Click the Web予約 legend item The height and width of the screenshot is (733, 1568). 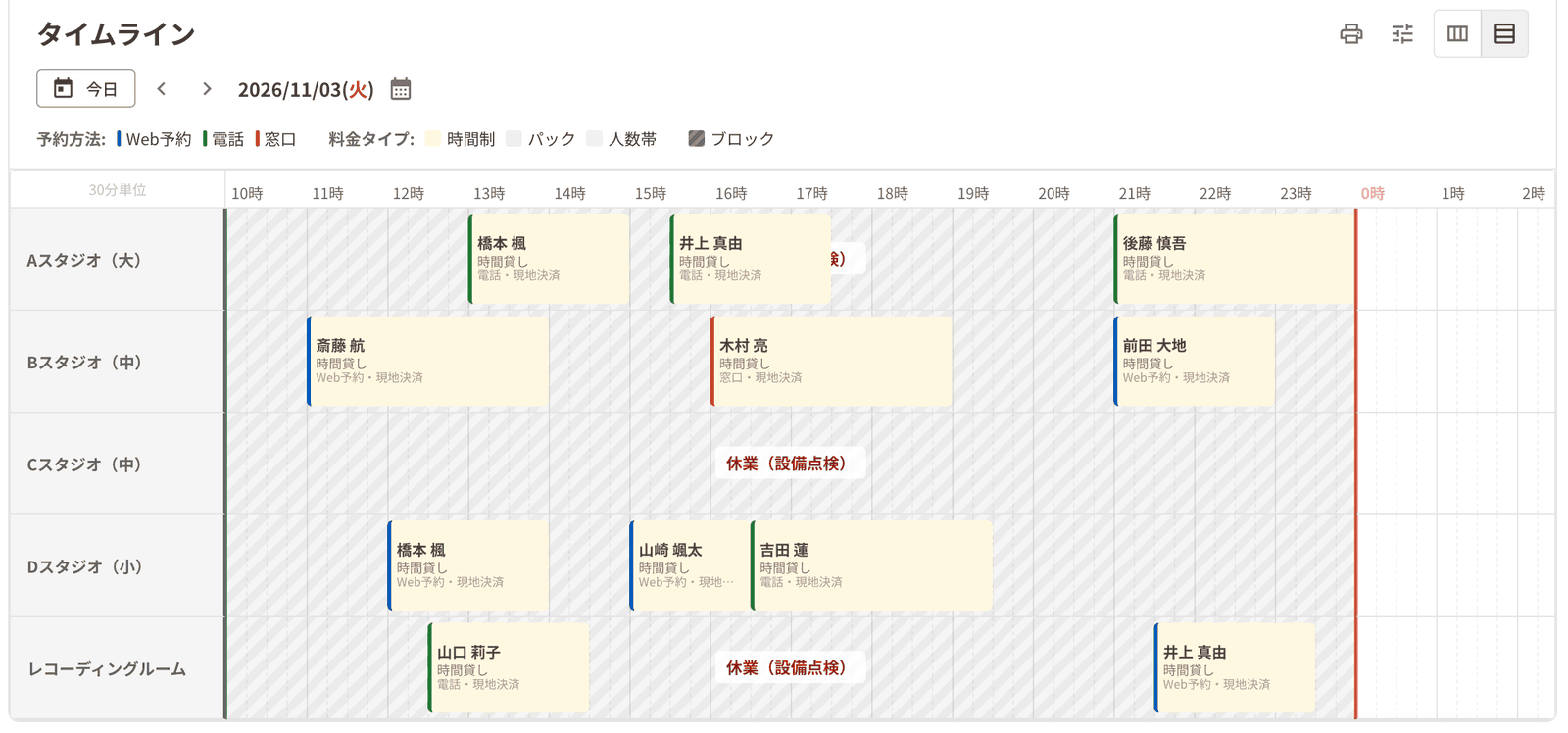[155, 139]
